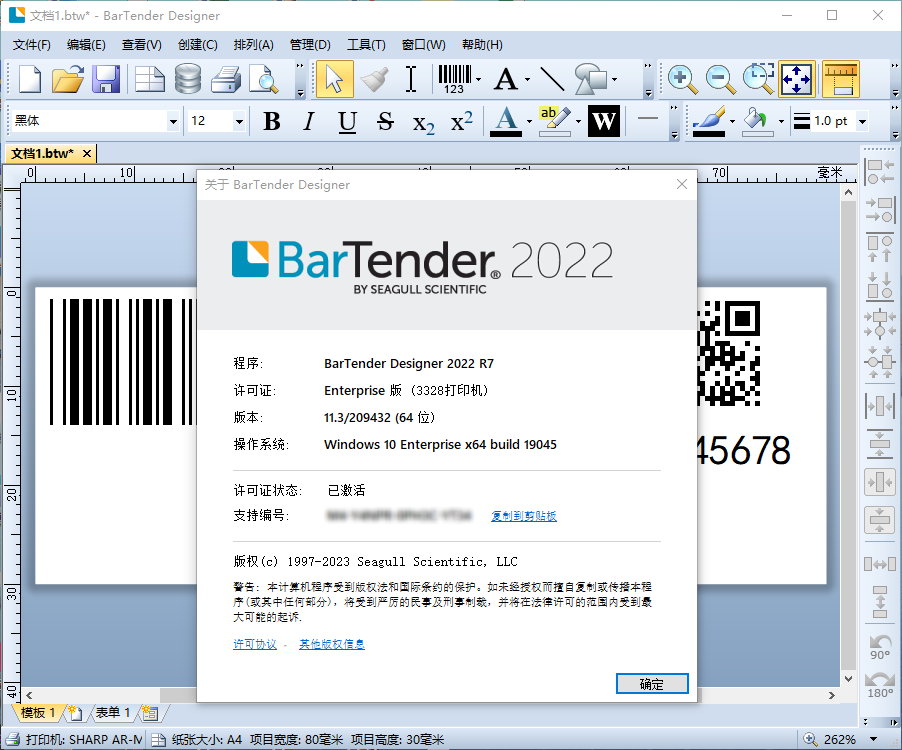Screen dimensions: 902x750
Task: Expand the shapes tool dropdown arrow
Action: coord(615,79)
